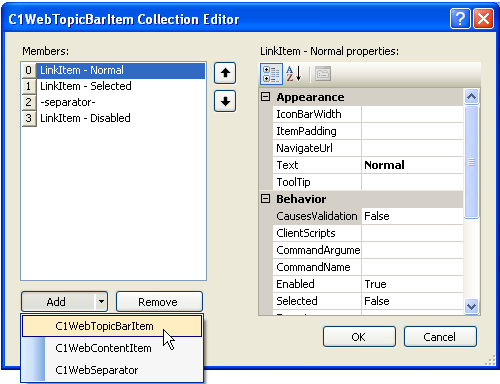Confirm with the OK button
This screenshot has width=500, height=384.
pyautogui.click(x=359, y=337)
